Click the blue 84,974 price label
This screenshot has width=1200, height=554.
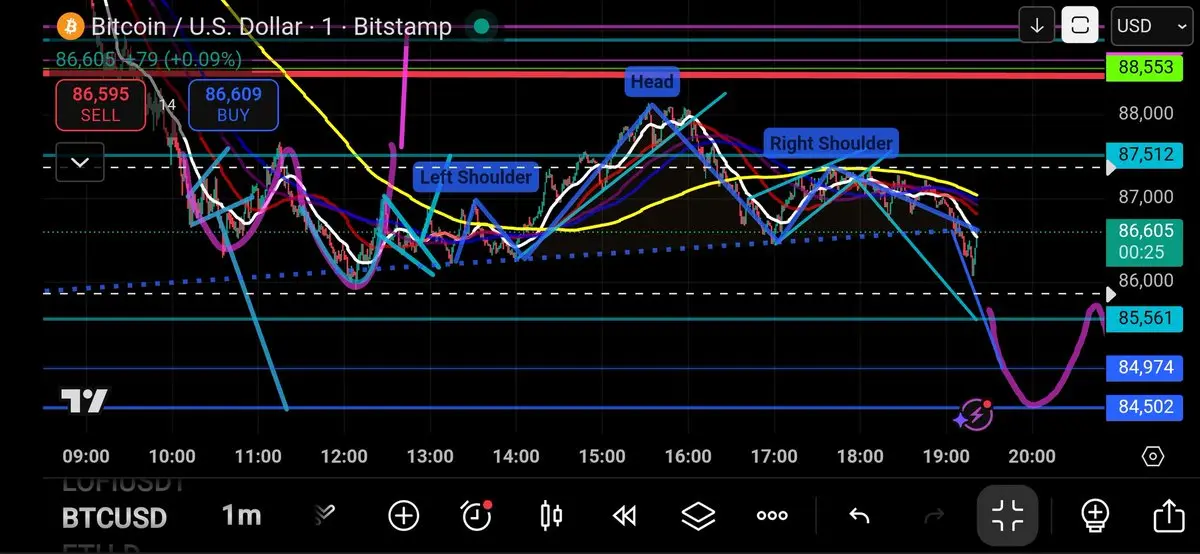tap(1146, 368)
